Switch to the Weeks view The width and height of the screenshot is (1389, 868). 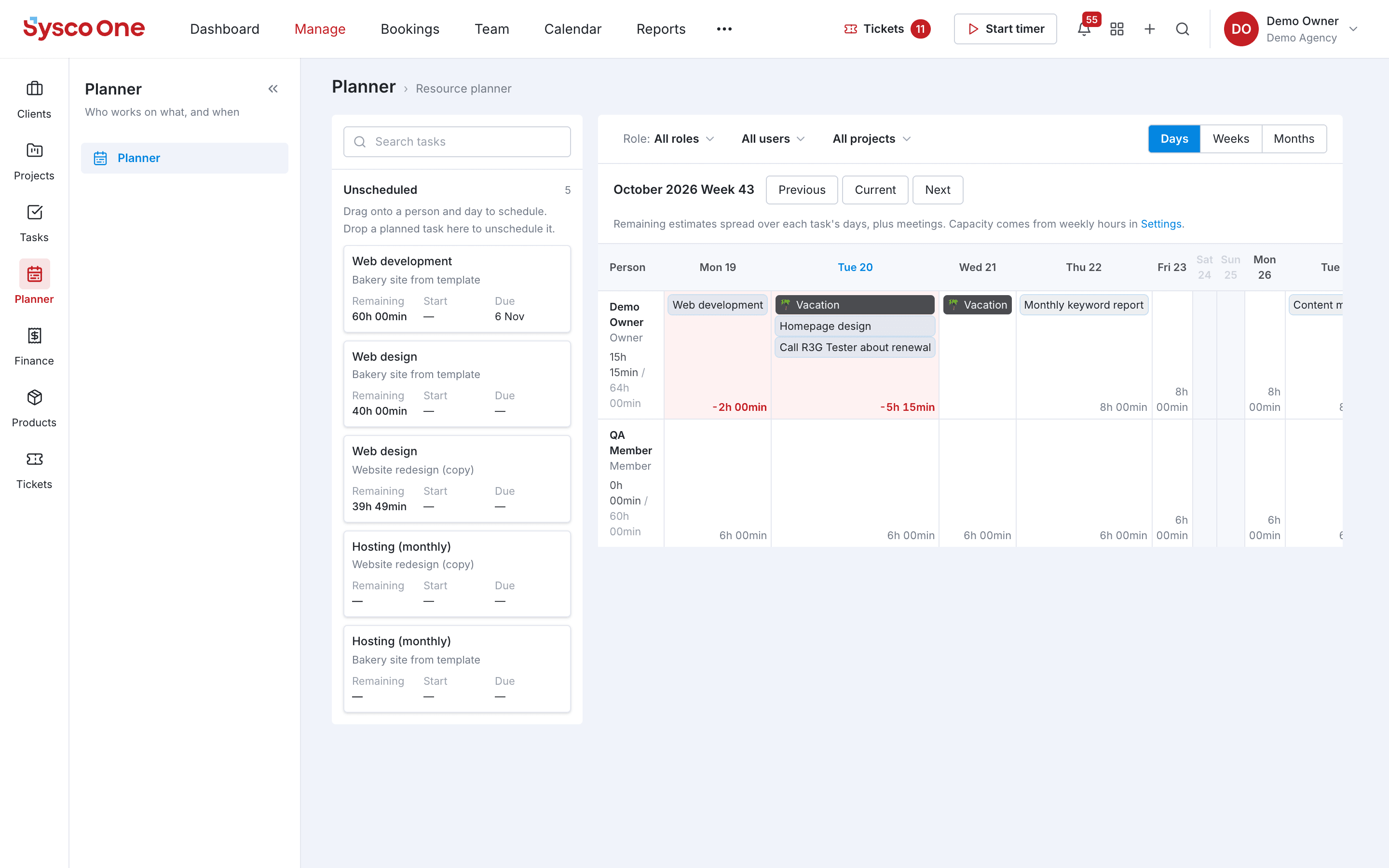(x=1231, y=139)
